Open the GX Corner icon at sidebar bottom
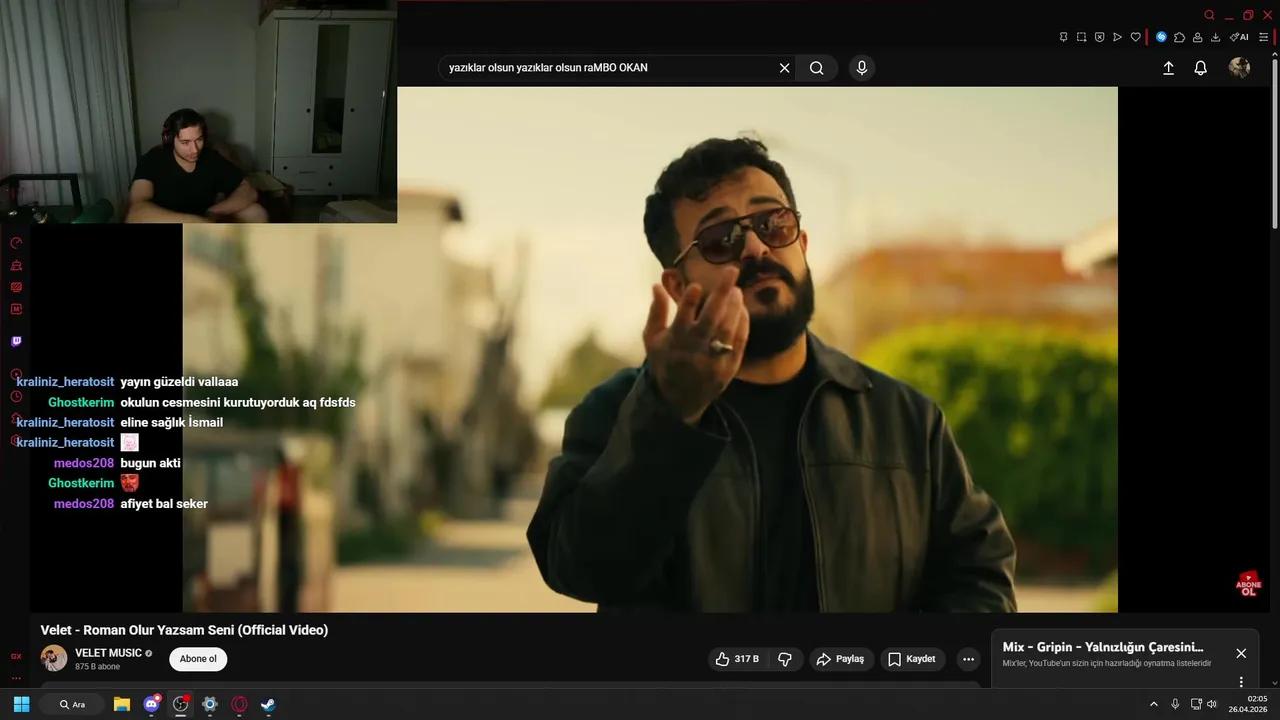The image size is (1280, 720). tap(16, 656)
